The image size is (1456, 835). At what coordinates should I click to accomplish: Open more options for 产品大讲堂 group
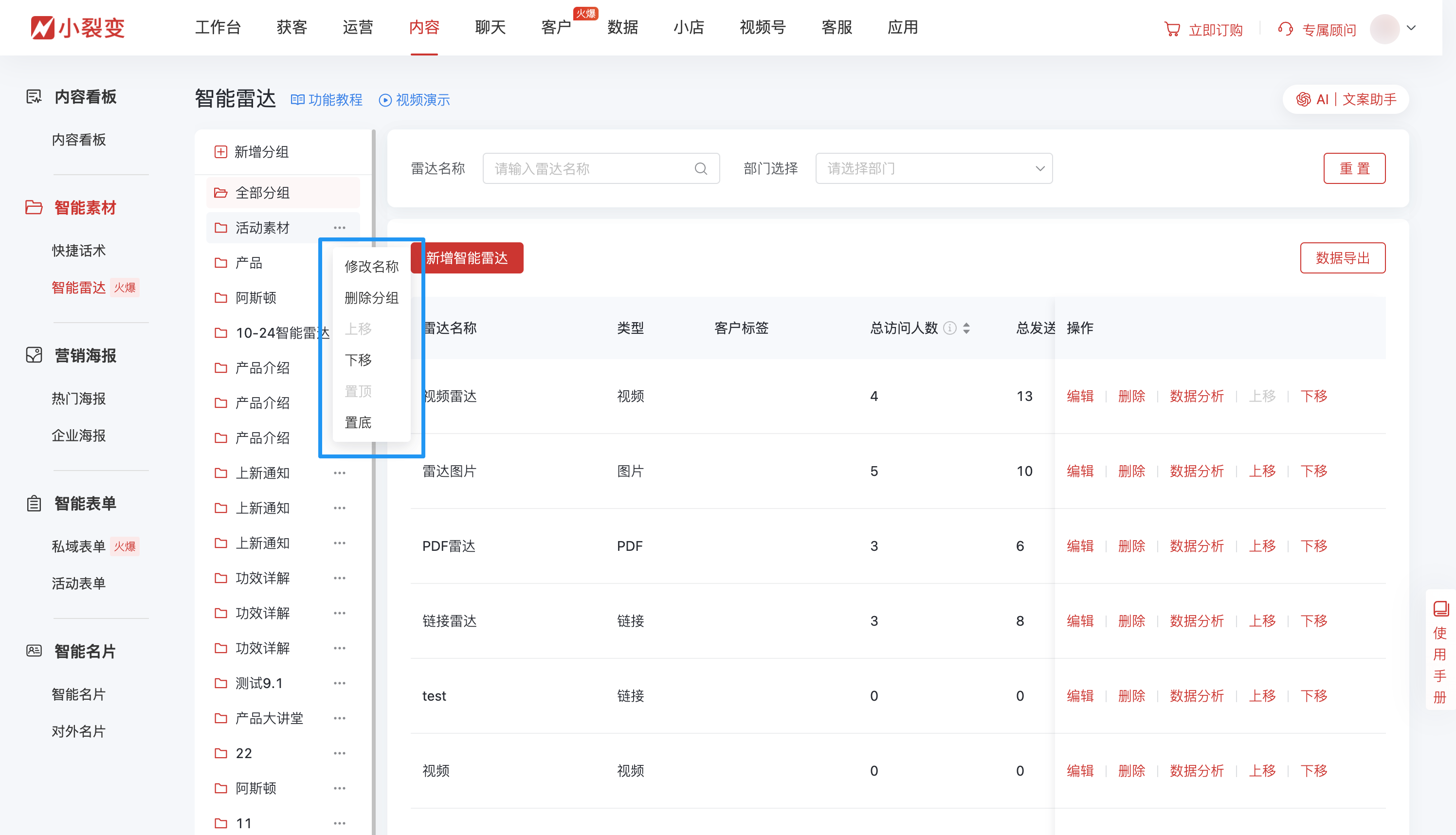coord(340,718)
